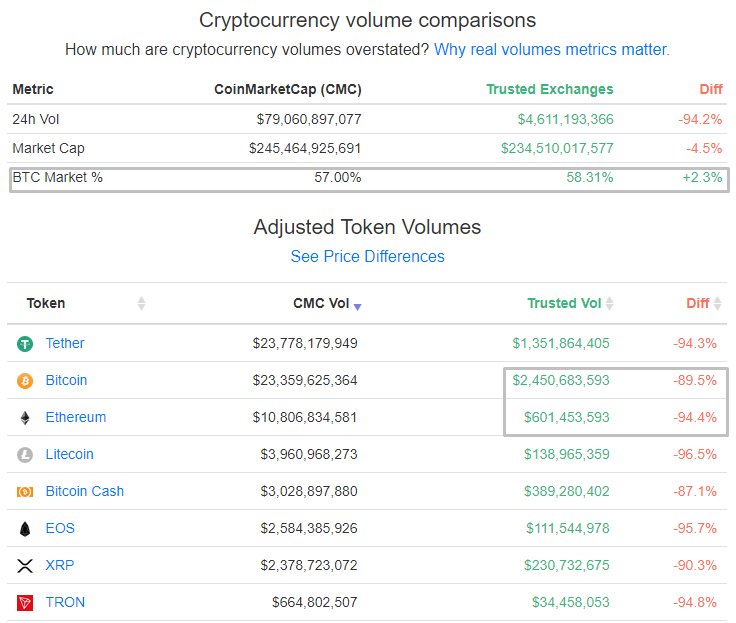Click the orange Bitcoin logo icon
Screen dimensions: 736x623
(25, 381)
